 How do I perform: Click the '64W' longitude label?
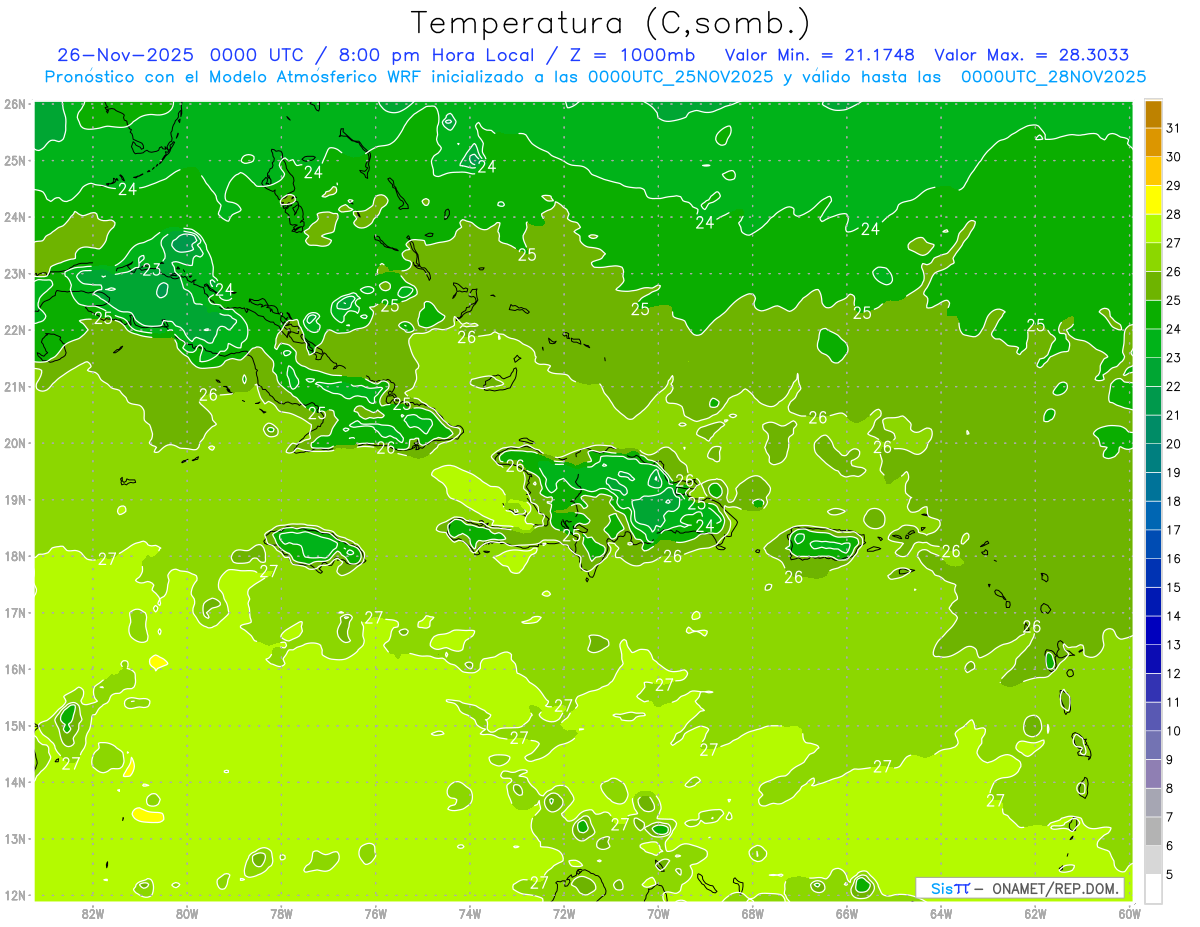(941, 912)
